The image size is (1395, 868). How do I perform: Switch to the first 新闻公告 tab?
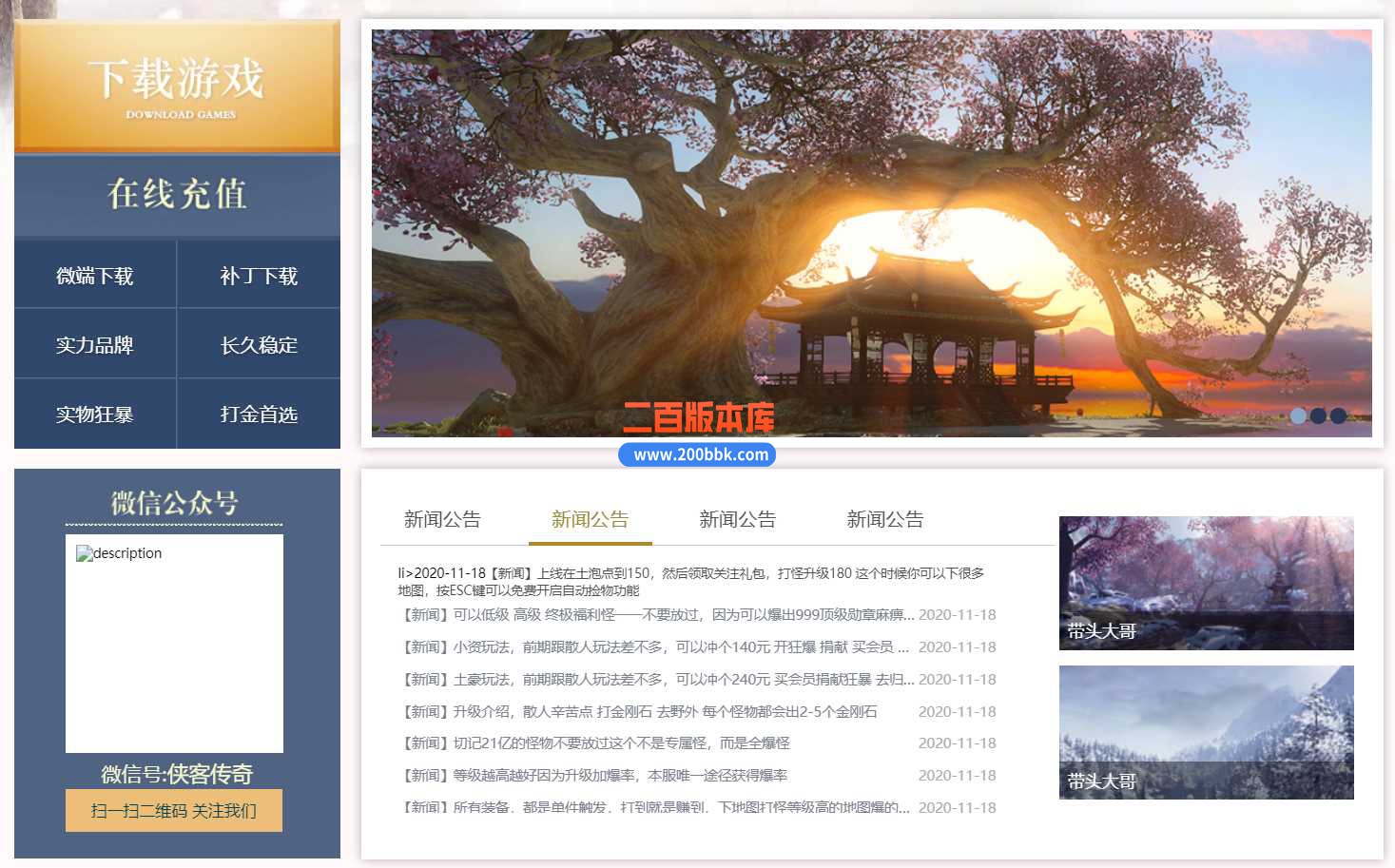point(442,520)
